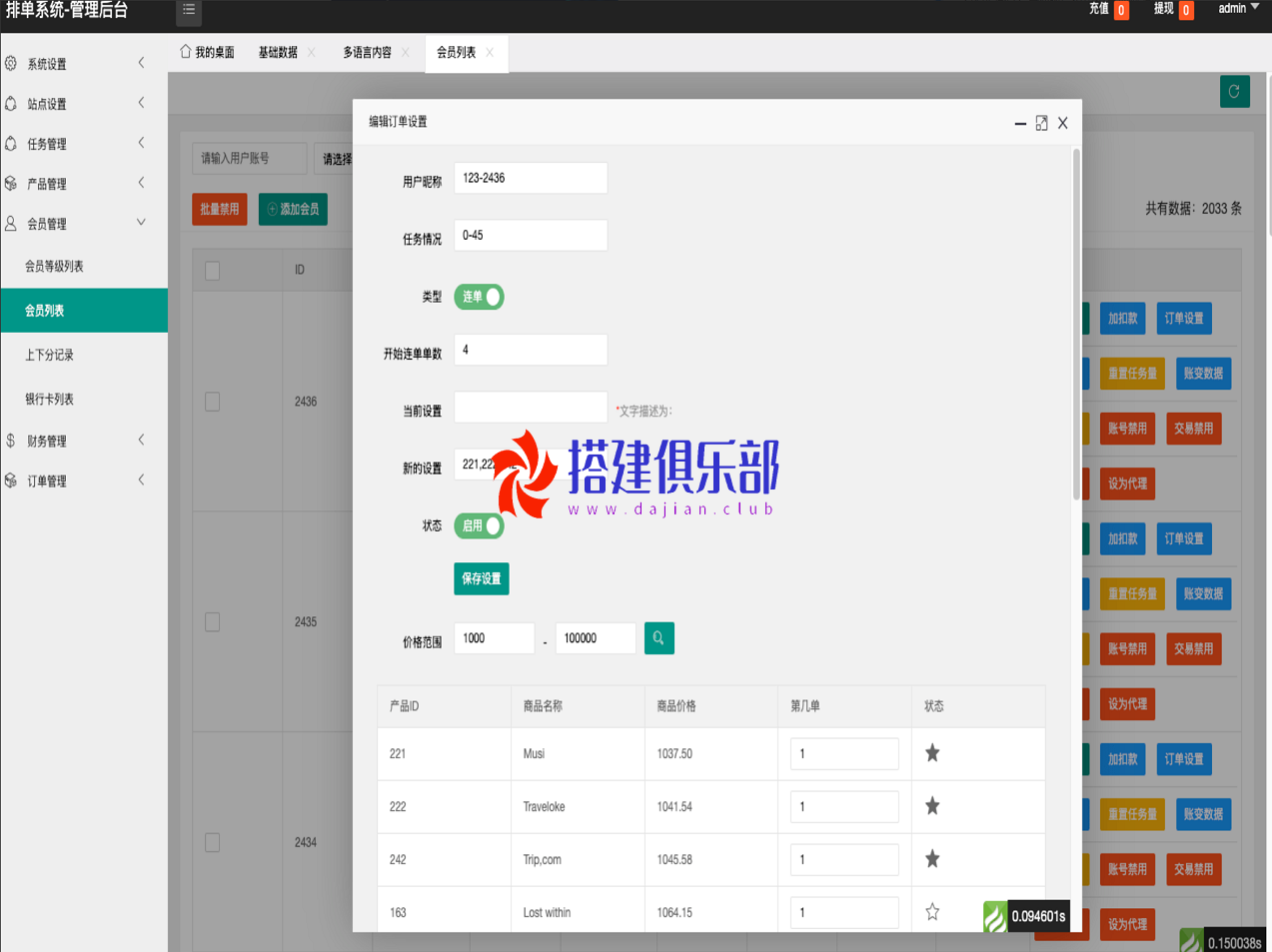Click the sidebar collapse menu icon in header
1272x952 pixels.
coord(189,10)
